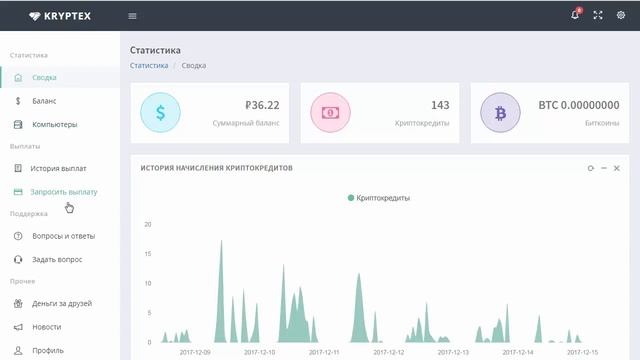Open the notifications bell
The height and width of the screenshot is (360, 640).
click(575, 15)
